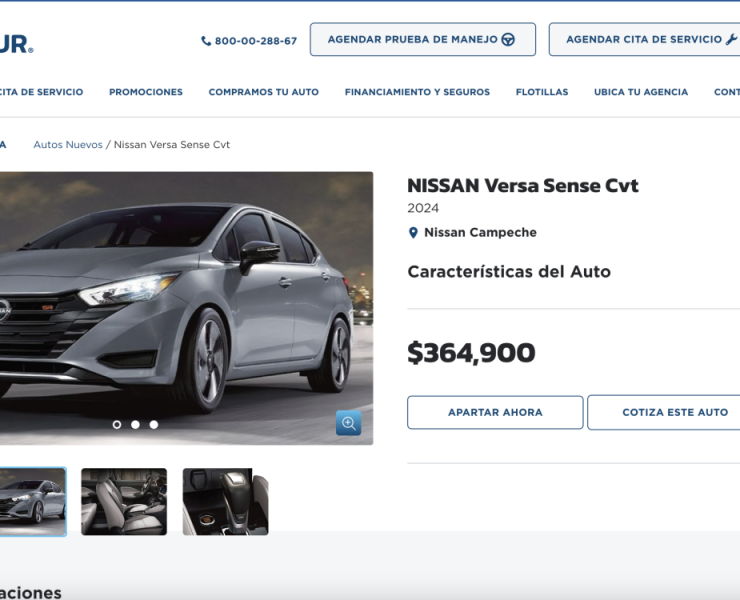This screenshot has width=740, height=600.
Task: Click the location pin beside Nissan Campeche
Action: point(413,233)
